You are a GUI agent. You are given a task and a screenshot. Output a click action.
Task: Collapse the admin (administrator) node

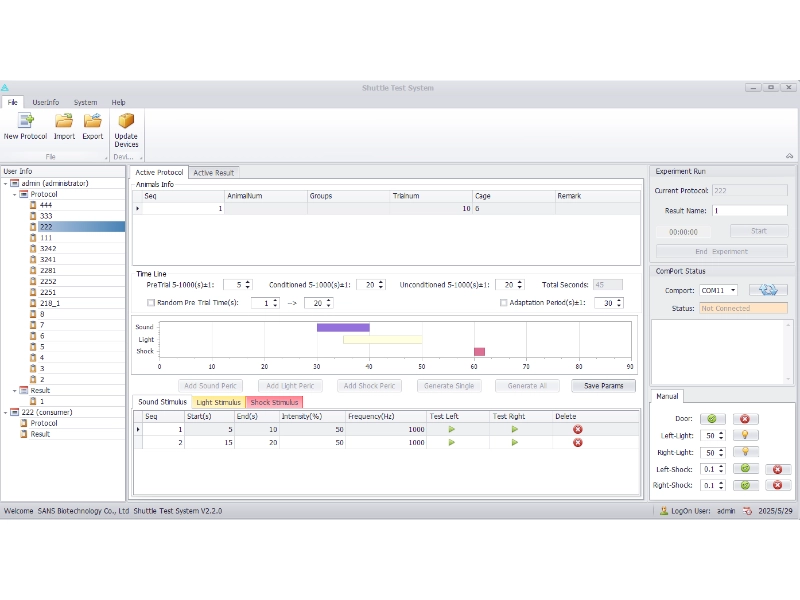point(6,183)
